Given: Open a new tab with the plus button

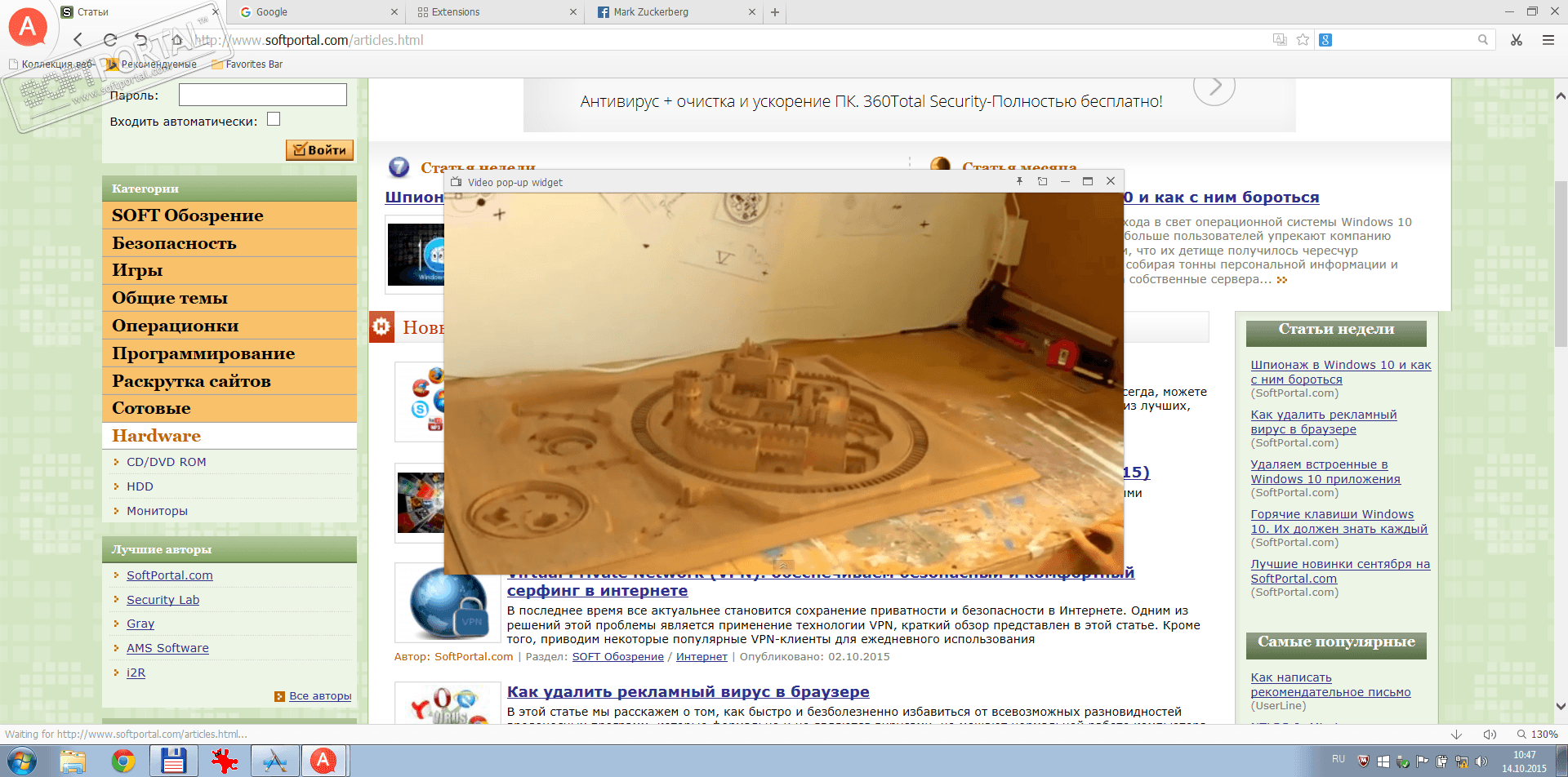Looking at the screenshot, I should coord(775,12).
